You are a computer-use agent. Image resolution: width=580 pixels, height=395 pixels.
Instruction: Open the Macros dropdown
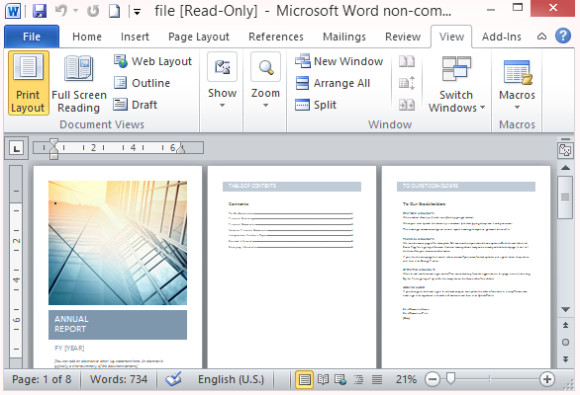517,84
